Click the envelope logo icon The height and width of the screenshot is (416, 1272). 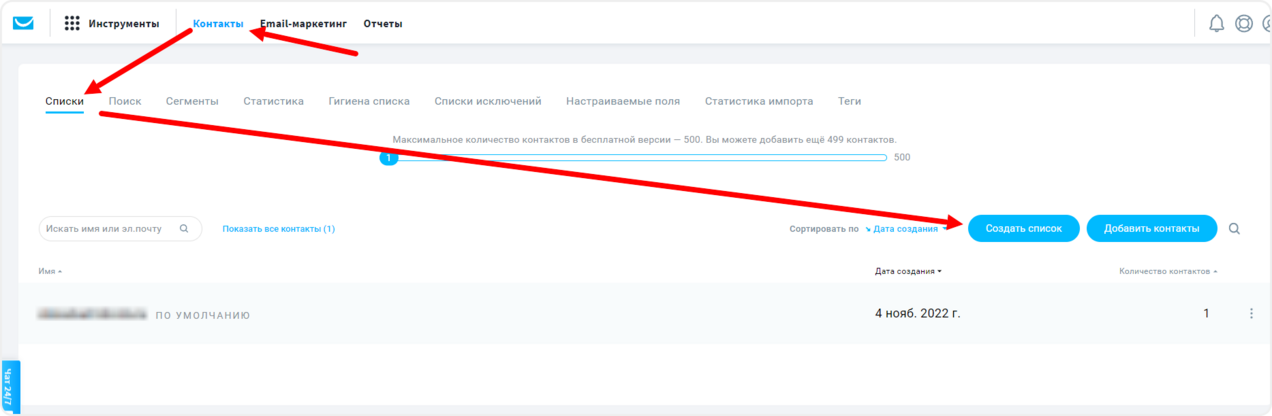[22, 23]
